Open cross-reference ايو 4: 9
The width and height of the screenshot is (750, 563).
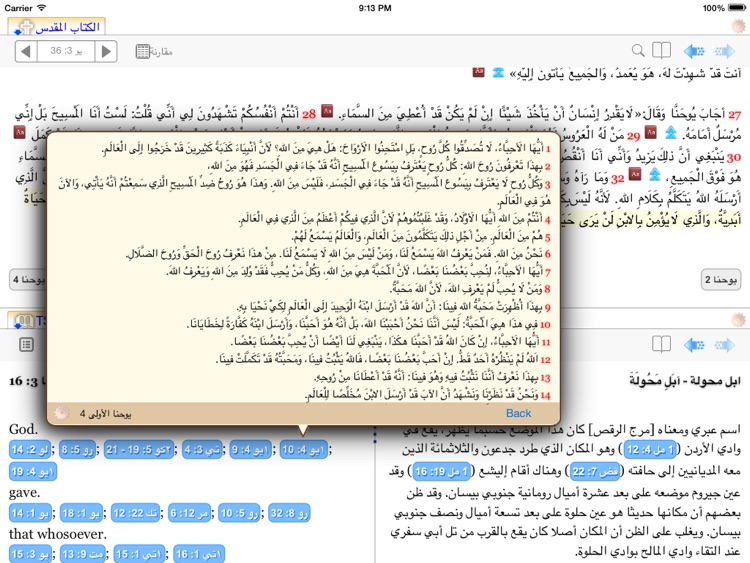tap(250, 450)
